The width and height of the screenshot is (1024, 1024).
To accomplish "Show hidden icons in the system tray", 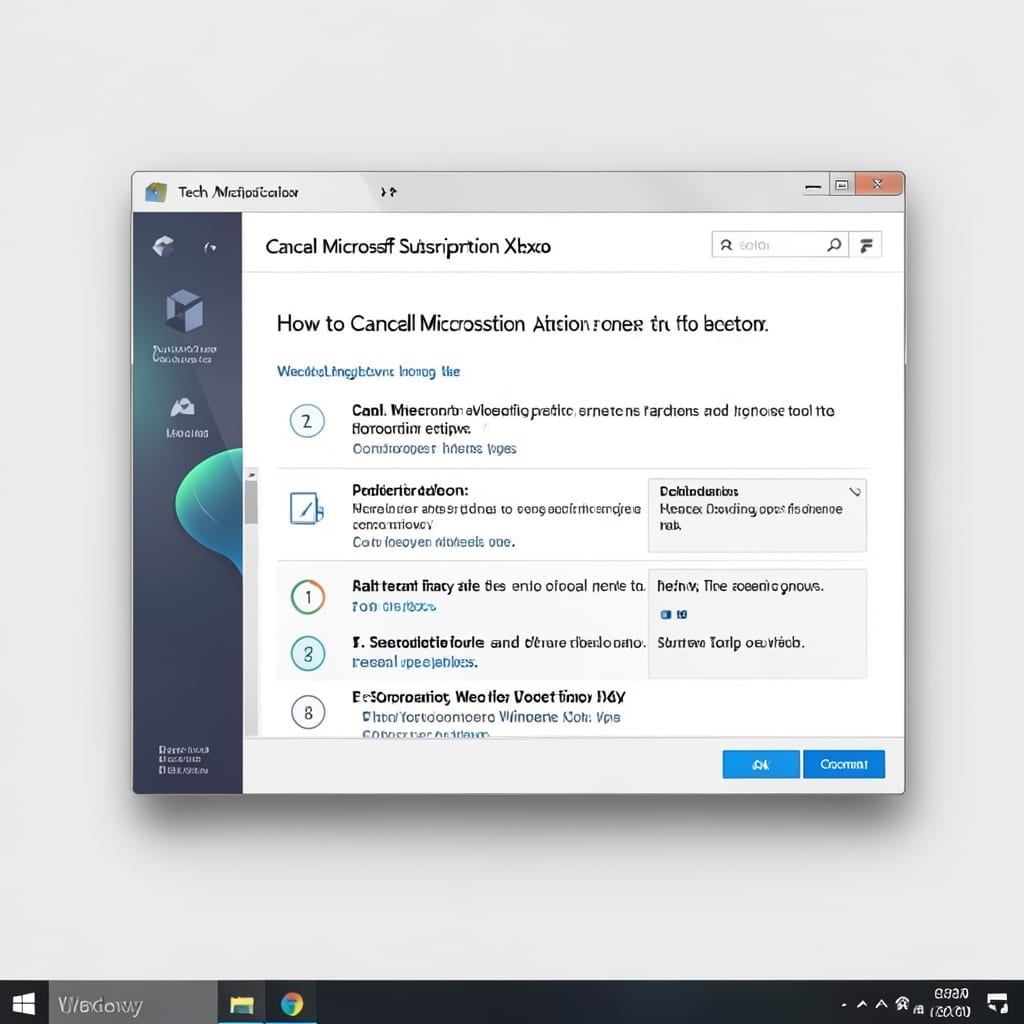I will click(862, 1004).
